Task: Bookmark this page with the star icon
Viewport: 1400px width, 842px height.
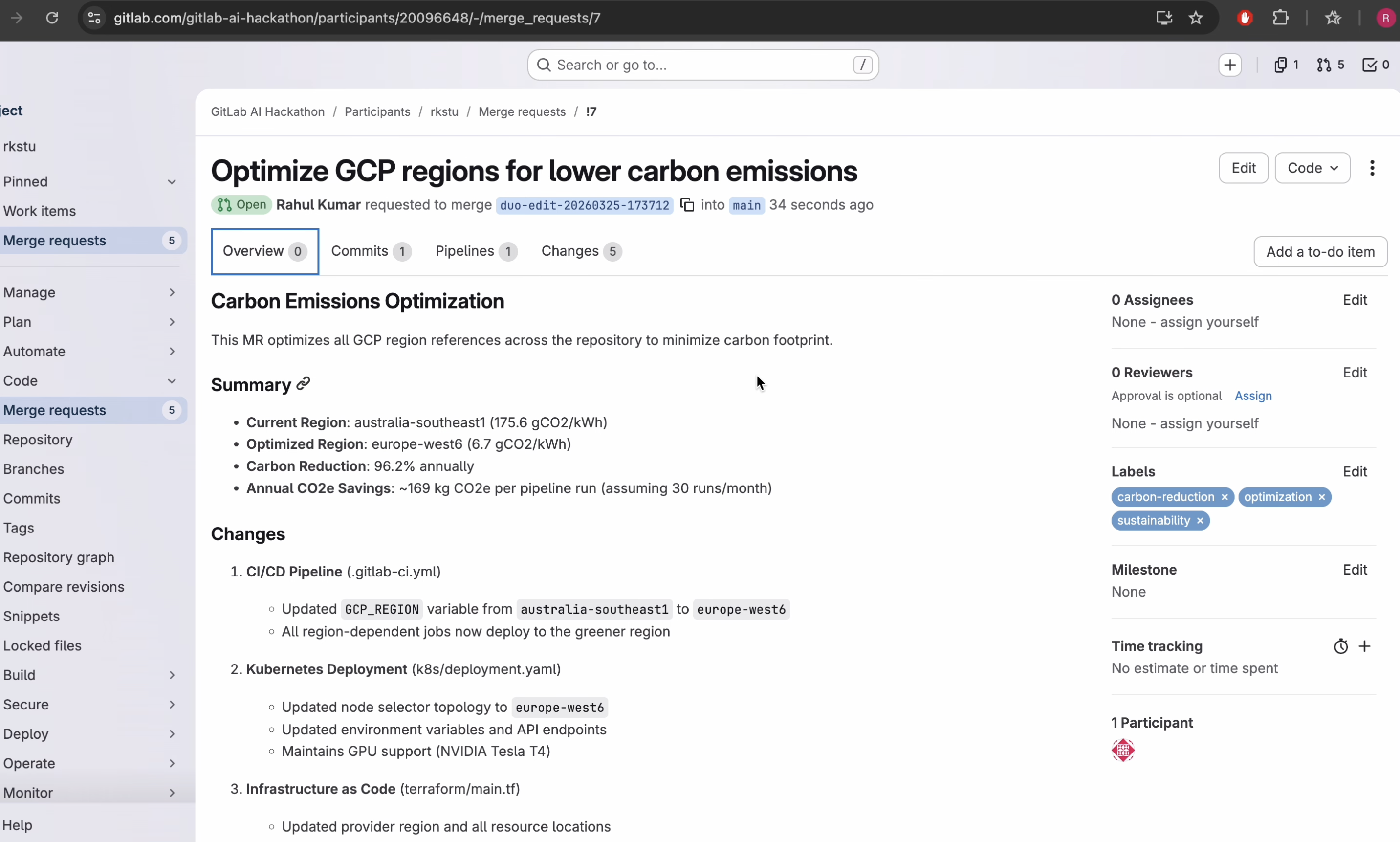Action: pos(1196,18)
